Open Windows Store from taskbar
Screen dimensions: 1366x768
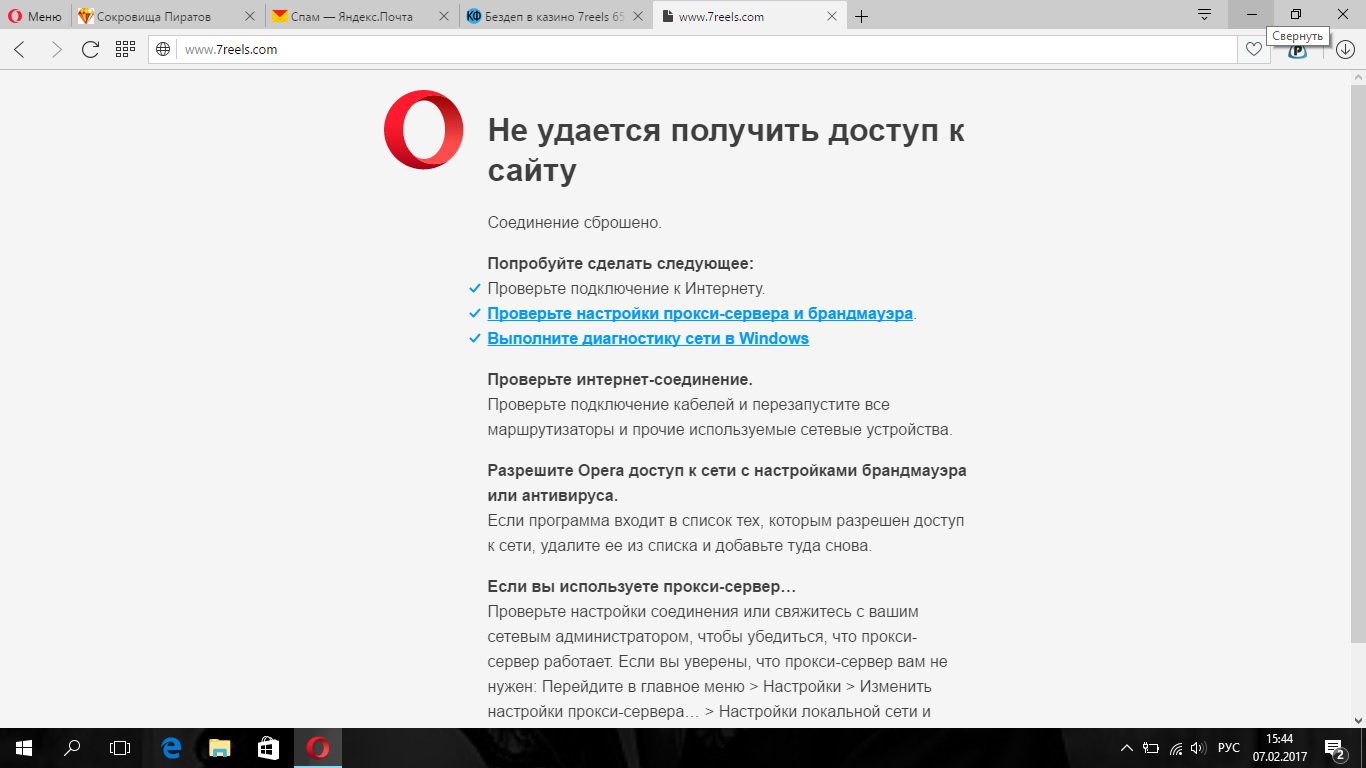(267, 748)
